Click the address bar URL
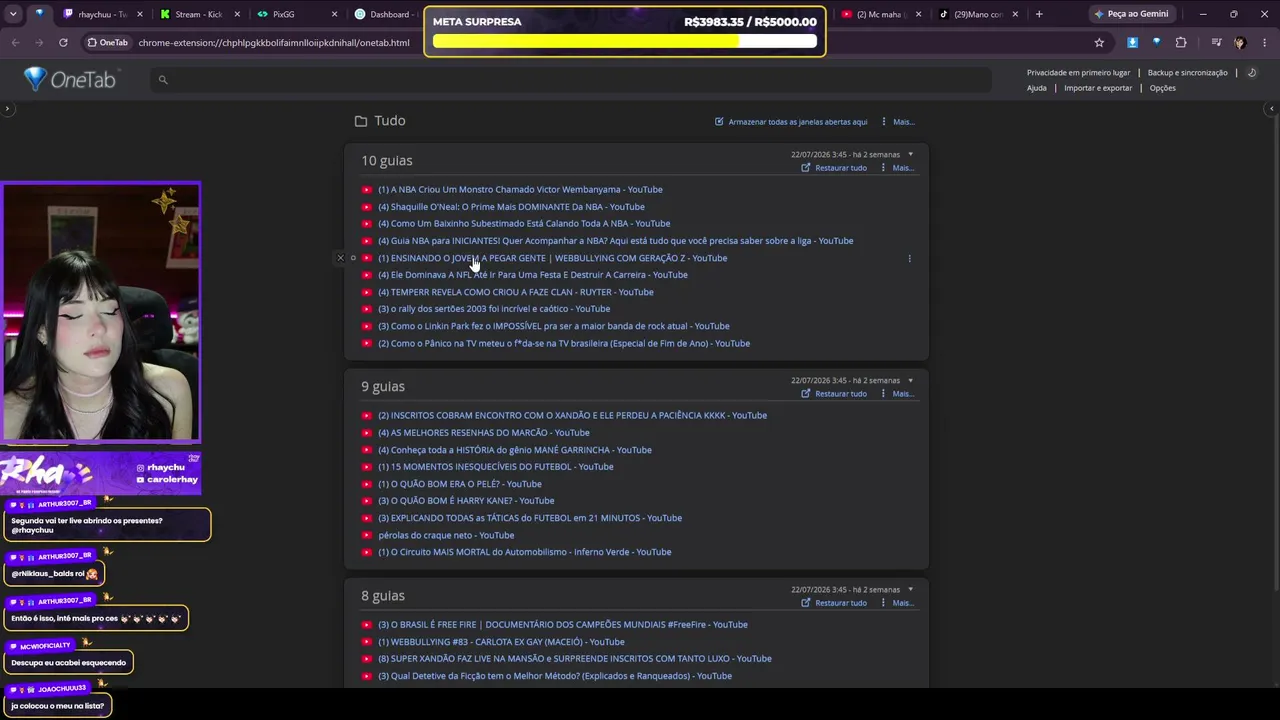Screen dimensions: 1280x720 [274, 43]
